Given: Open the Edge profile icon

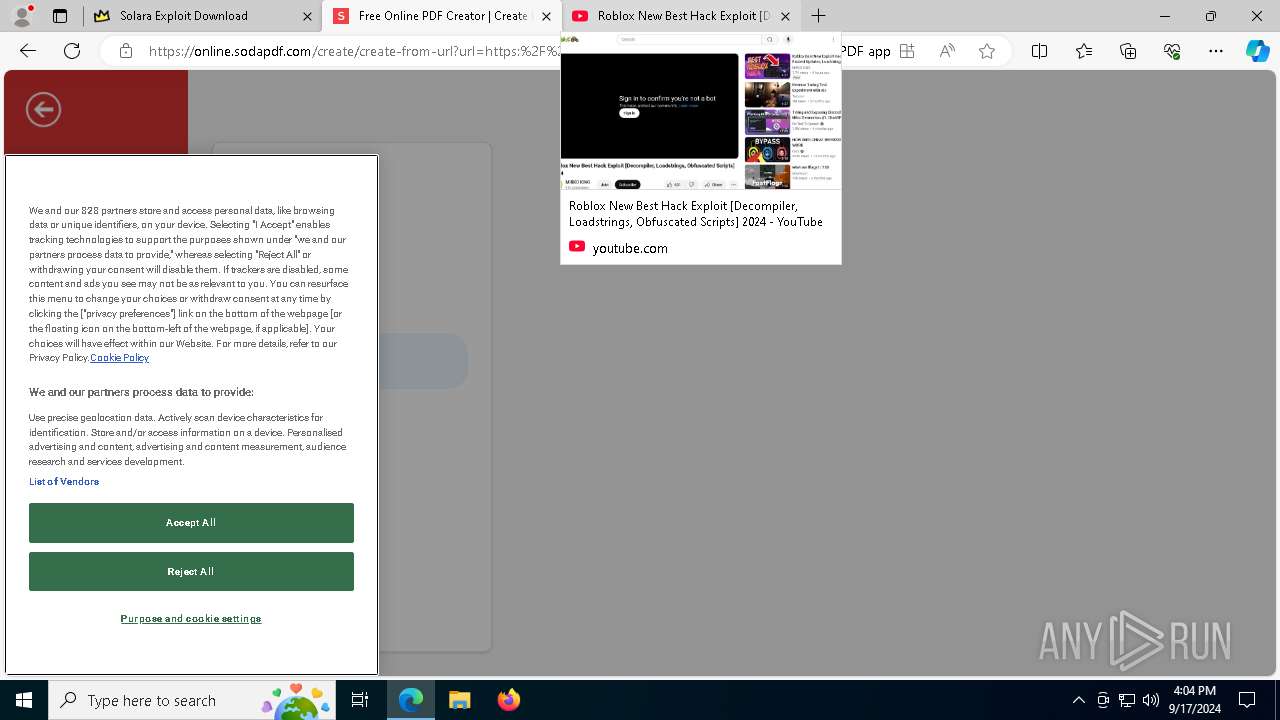Looking at the screenshot, I should pos(22,16).
